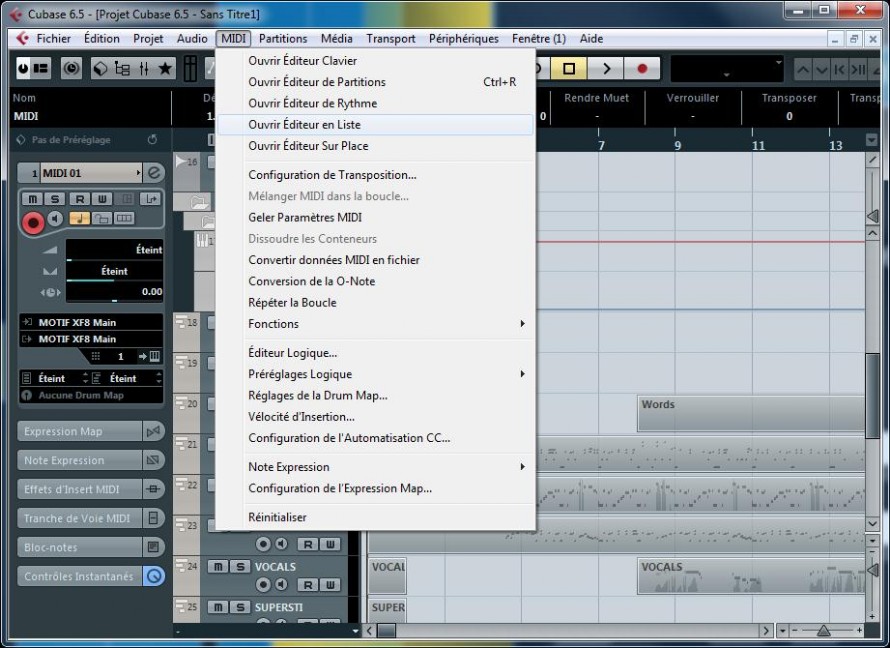Click the transport Stop button
The image size is (890, 648).
569,69
